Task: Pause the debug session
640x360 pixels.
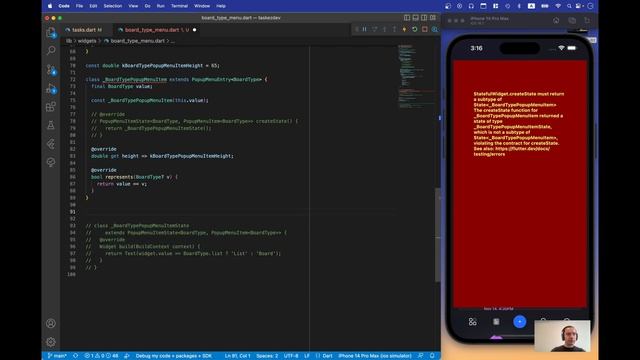Action: click(x=364, y=29)
